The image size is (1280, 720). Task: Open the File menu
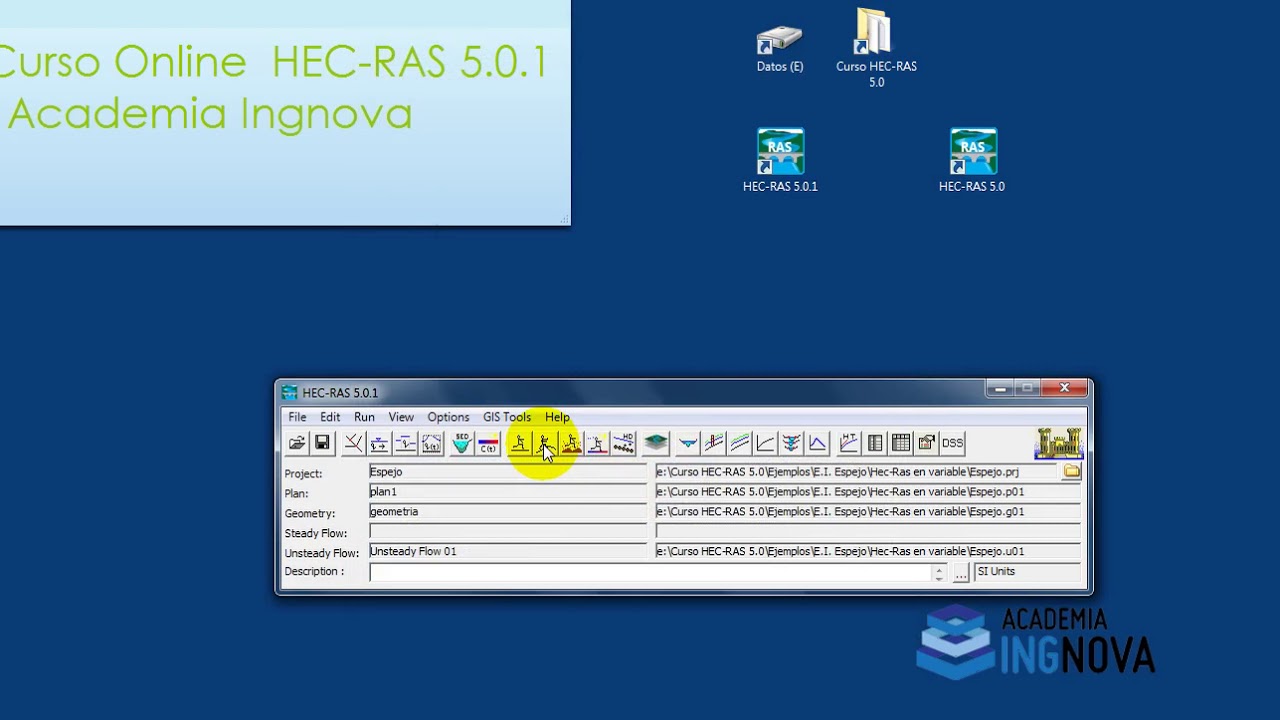(297, 417)
